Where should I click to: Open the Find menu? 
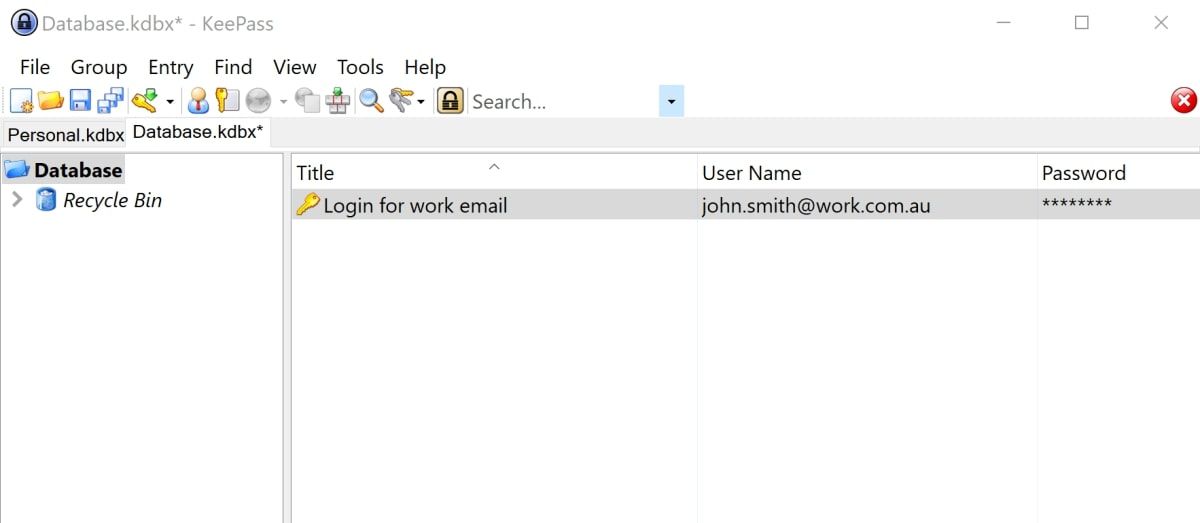click(233, 67)
